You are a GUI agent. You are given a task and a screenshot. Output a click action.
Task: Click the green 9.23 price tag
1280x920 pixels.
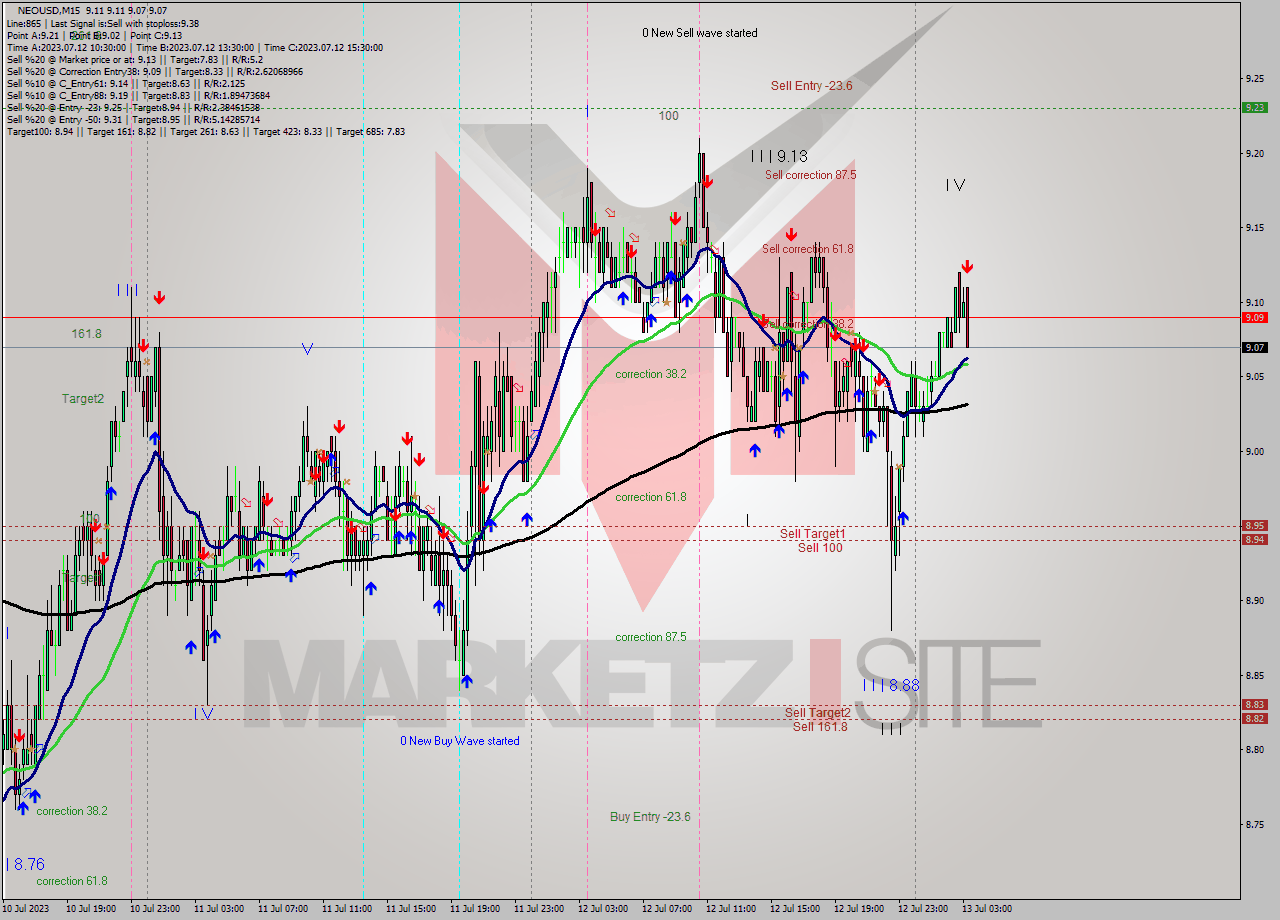pos(1254,107)
